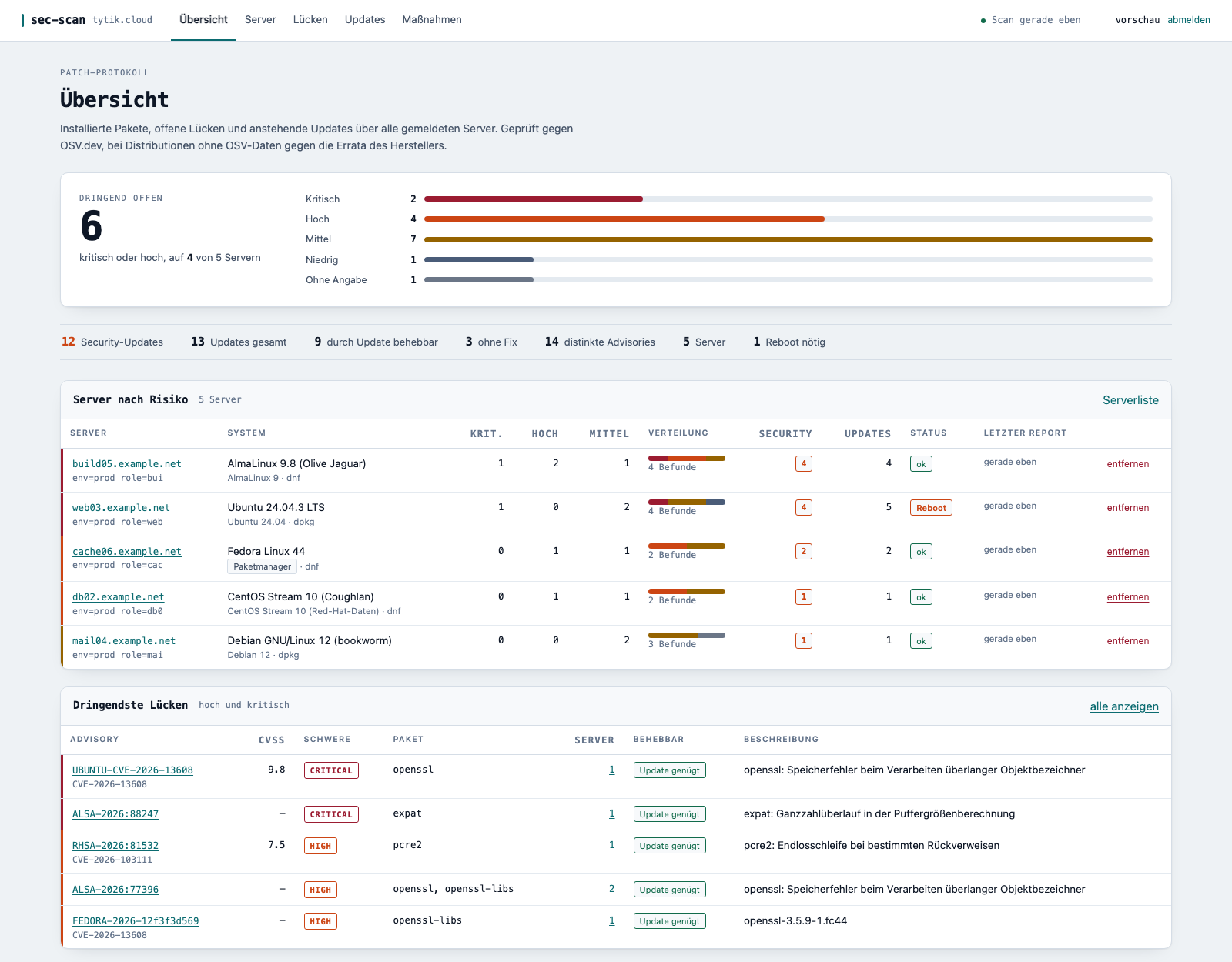The image size is (1232, 962).
Task: Click CRITICAL badge for openssl advisory
Action: [x=331, y=770]
